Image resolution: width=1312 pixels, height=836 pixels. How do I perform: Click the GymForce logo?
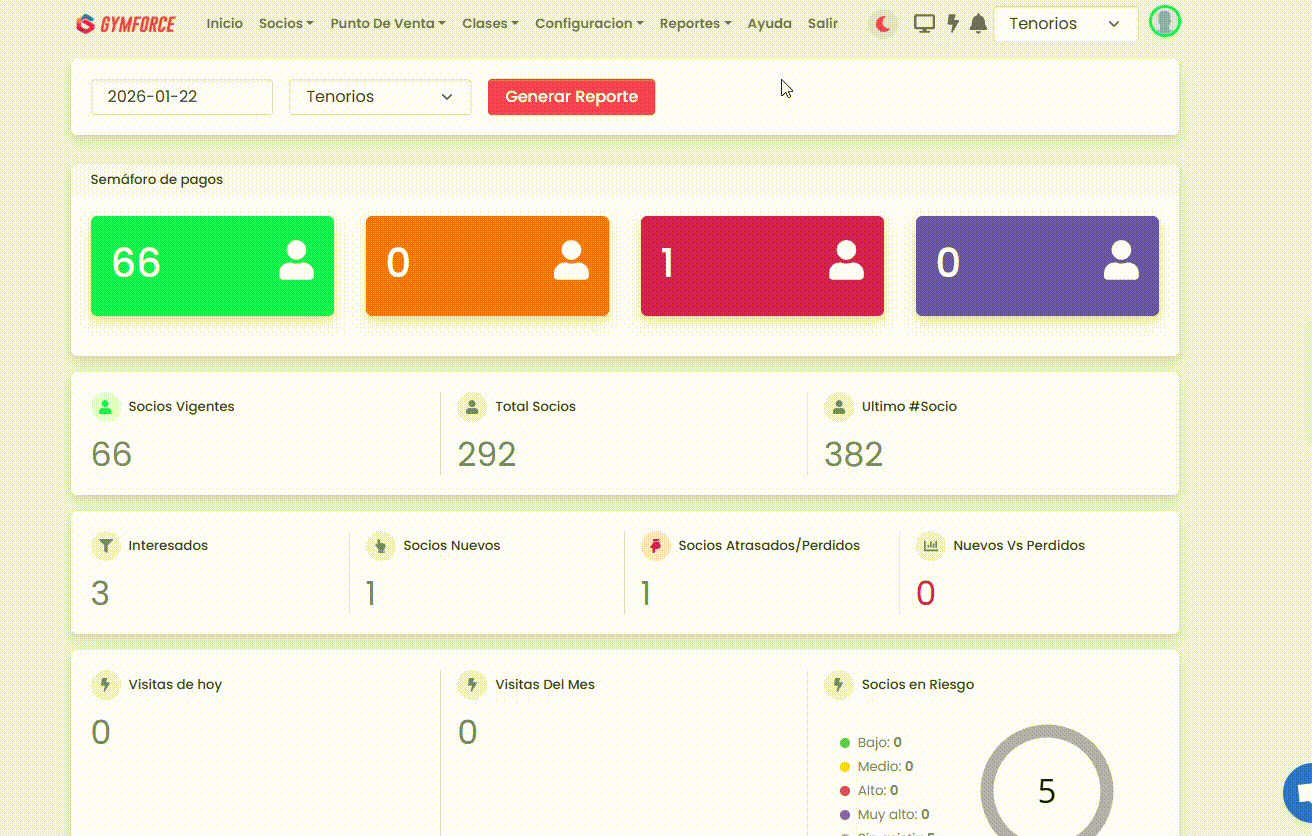pyautogui.click(x=126, y=24)
